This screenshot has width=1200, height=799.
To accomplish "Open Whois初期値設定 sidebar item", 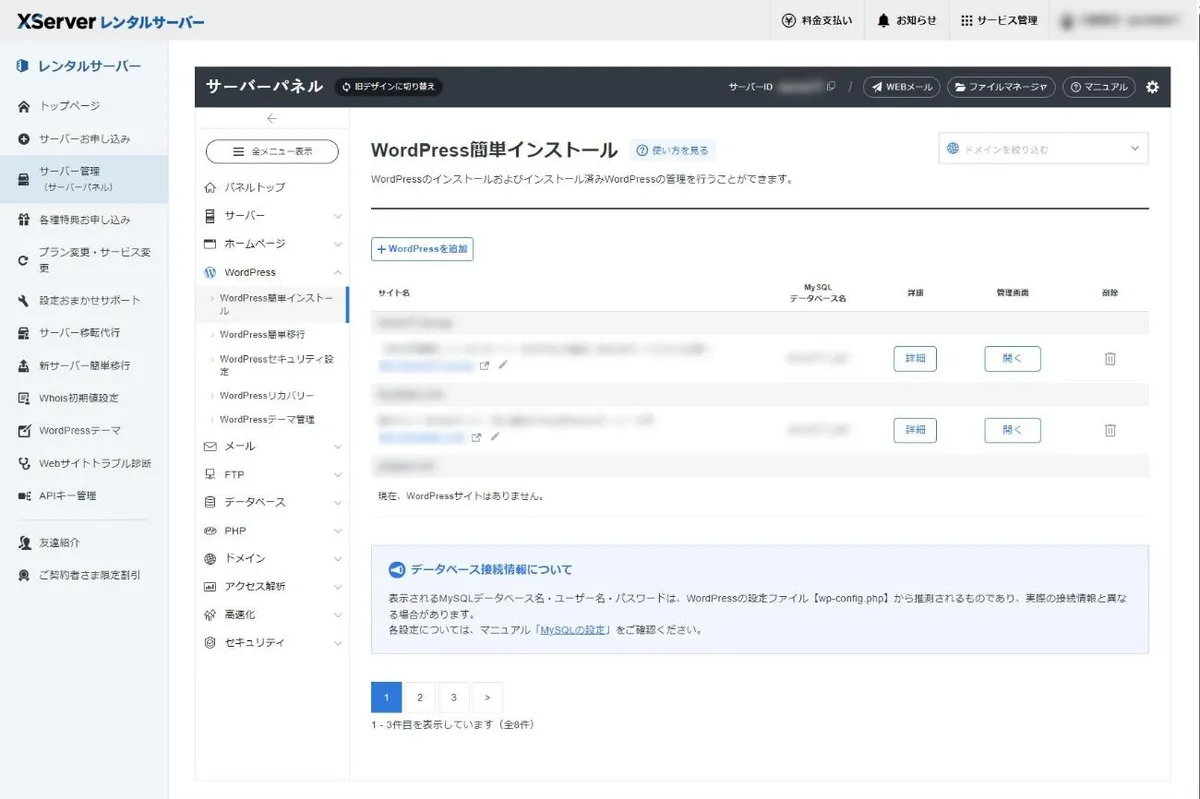I will [x=84, y=398].
